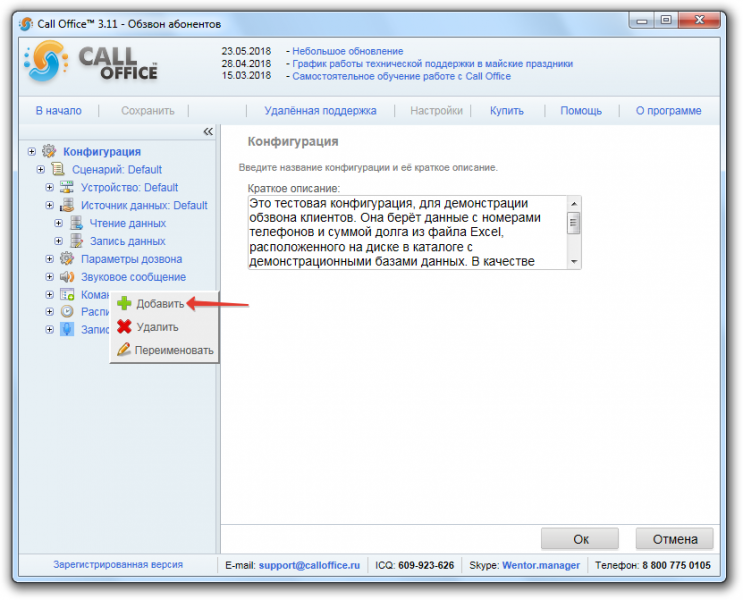The height and width of the screenshot is (600, 743).
Task: Open График работы технической поддержки link
Action: point(432,64)
